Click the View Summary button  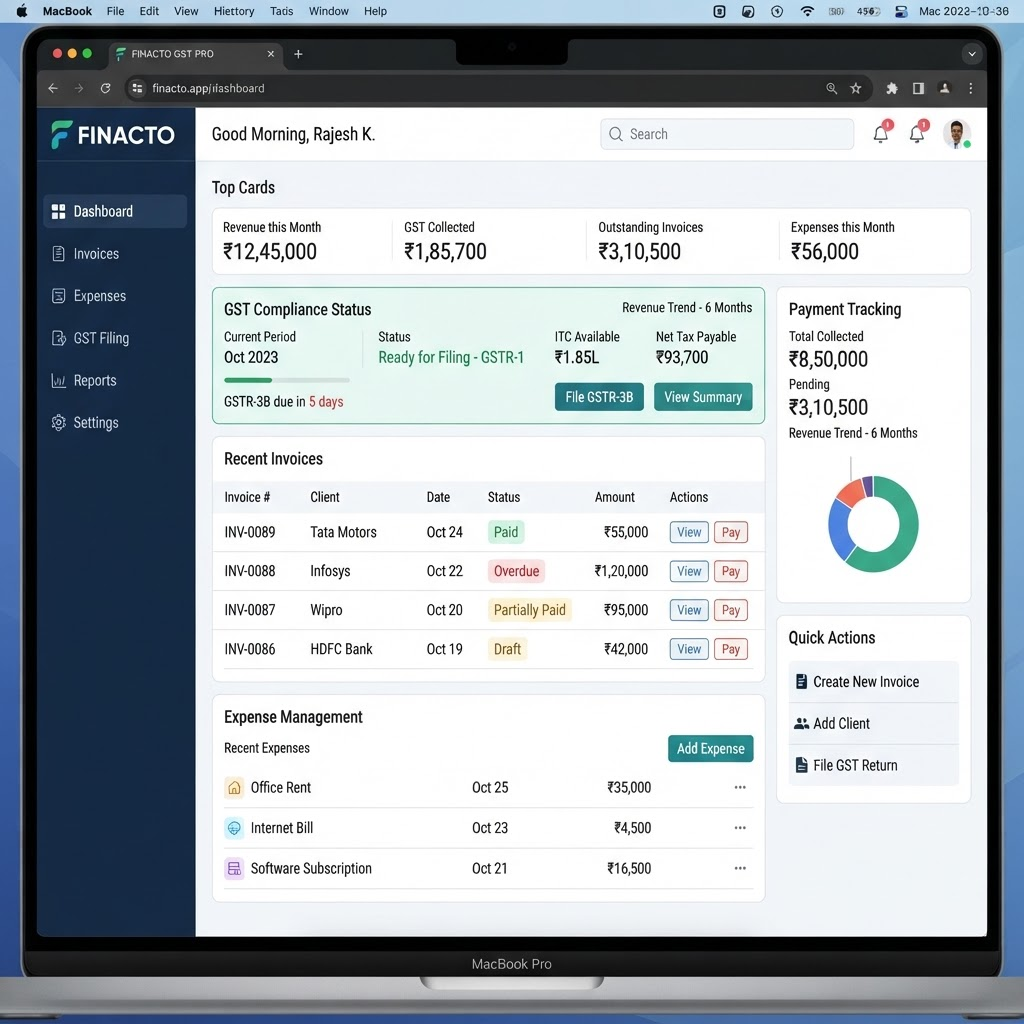coord(703,397)
